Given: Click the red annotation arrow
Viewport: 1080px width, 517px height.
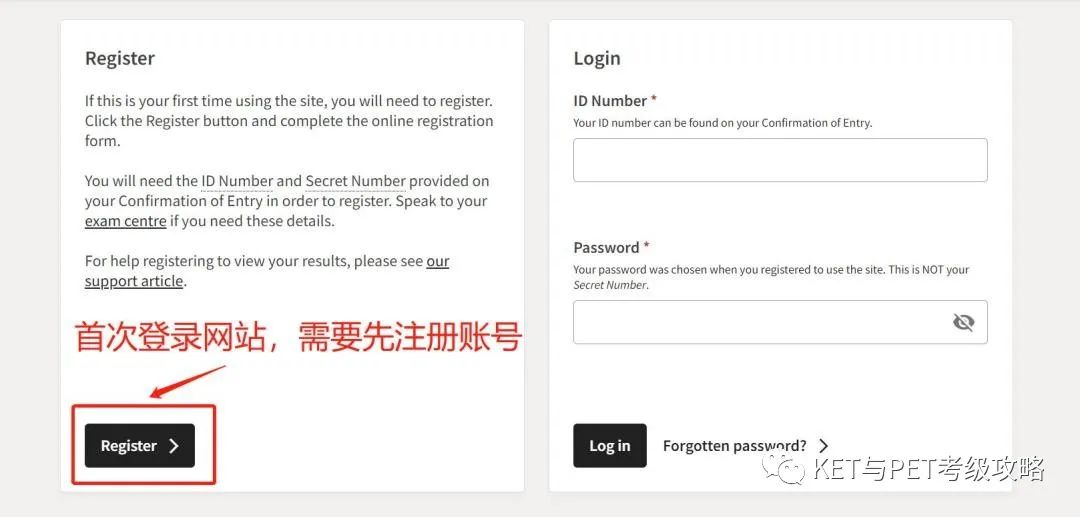Looking at the screenshot, I should [187, 382].
